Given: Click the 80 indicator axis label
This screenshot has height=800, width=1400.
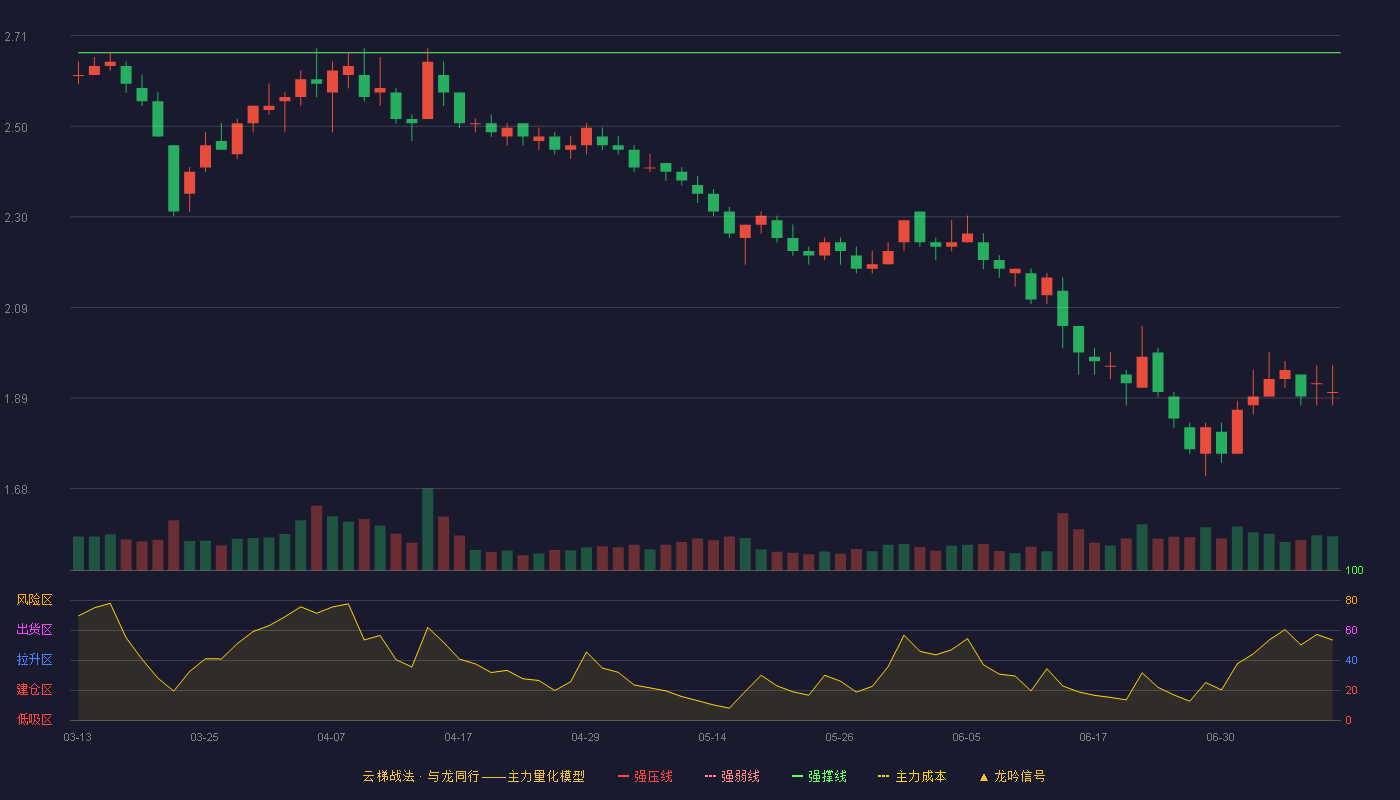Looking at the screenshot, I should (1351, 600).
